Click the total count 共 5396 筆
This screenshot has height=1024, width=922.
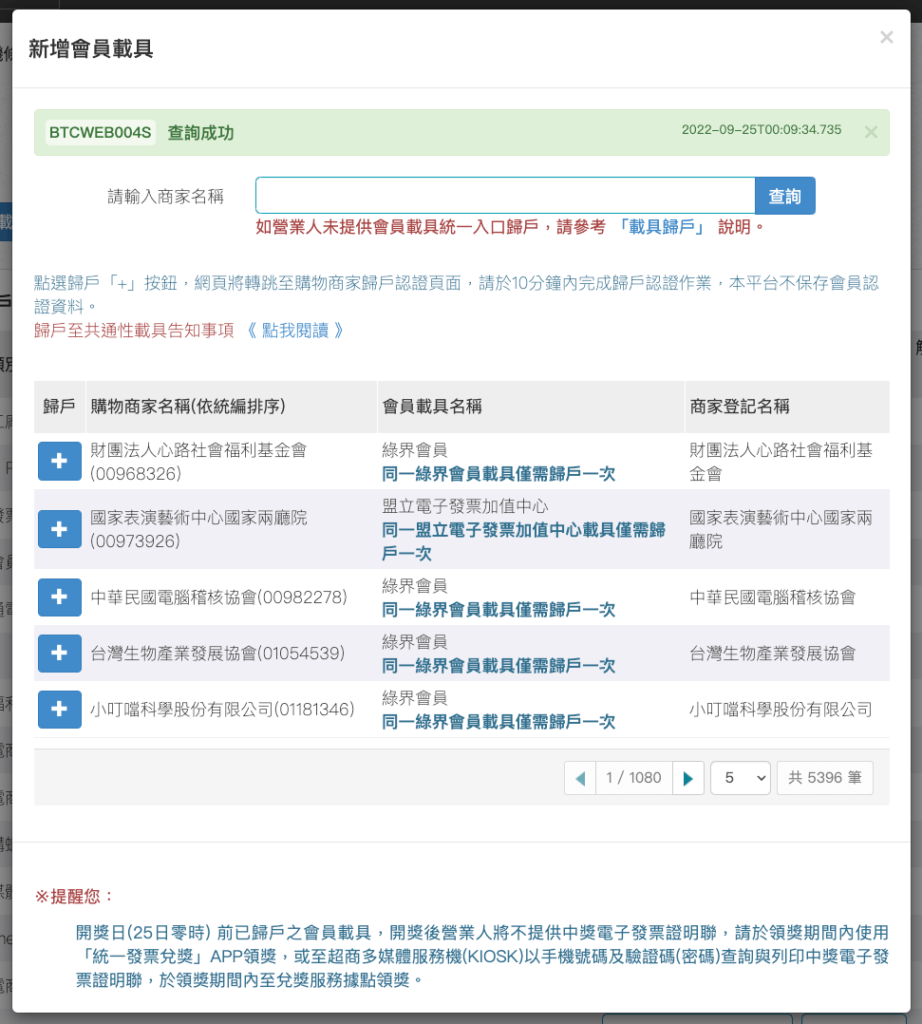click(825, 778)
